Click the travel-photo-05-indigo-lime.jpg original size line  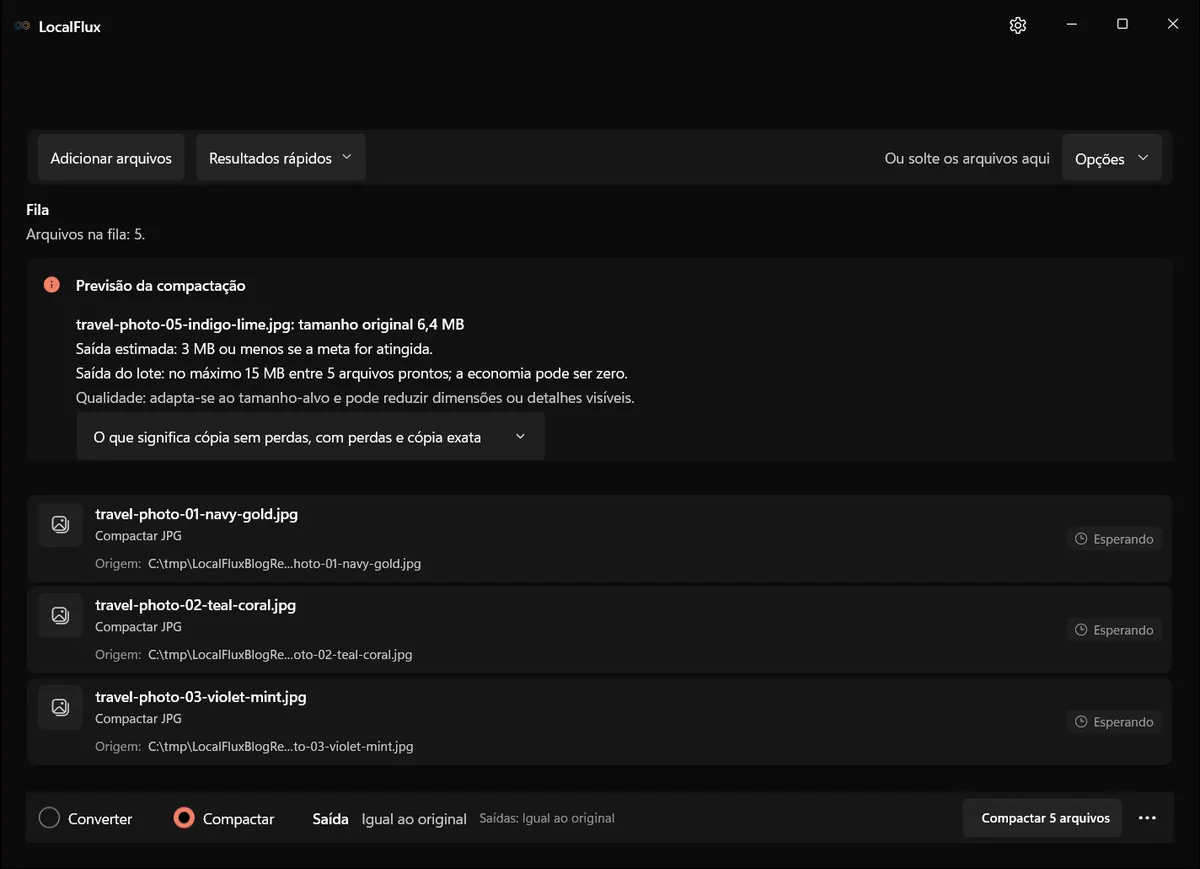[270, 324]
